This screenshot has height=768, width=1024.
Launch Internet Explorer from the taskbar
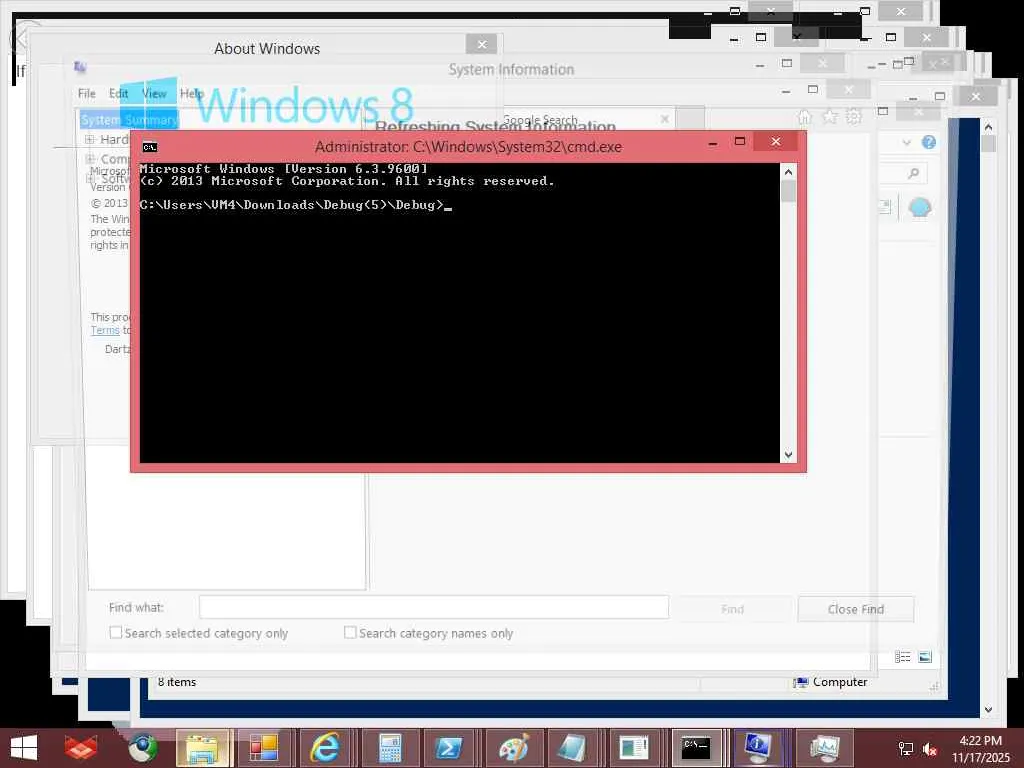325,748
